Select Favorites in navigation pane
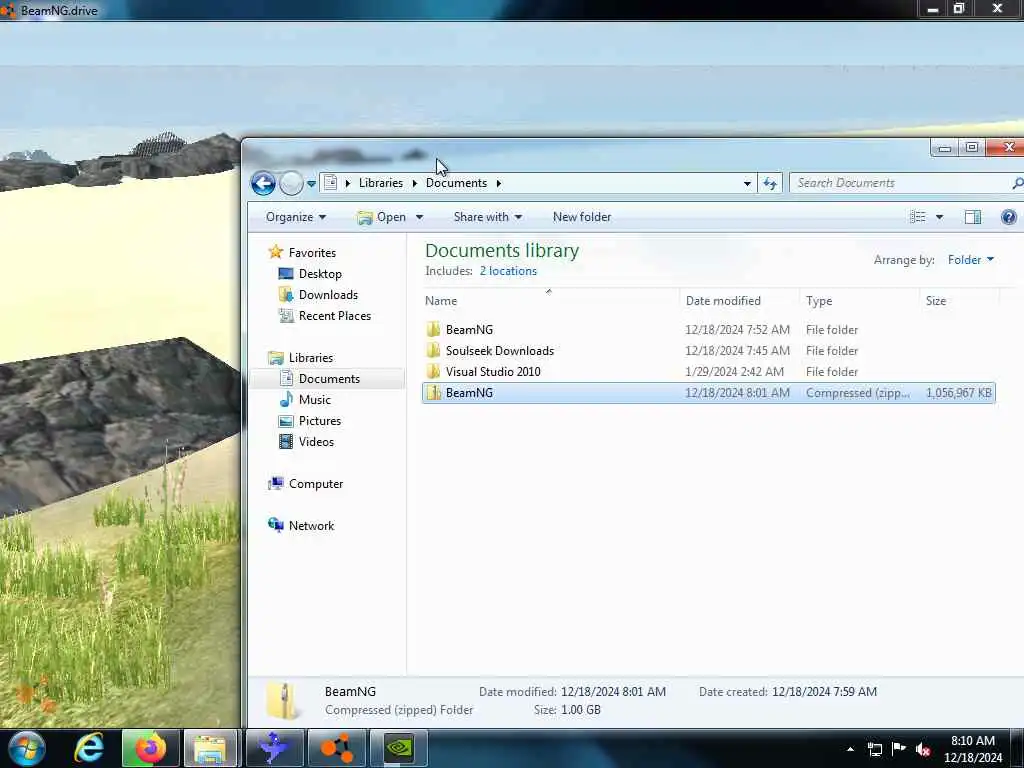This screenshot has width=1024, height=768. pos(312,253)
